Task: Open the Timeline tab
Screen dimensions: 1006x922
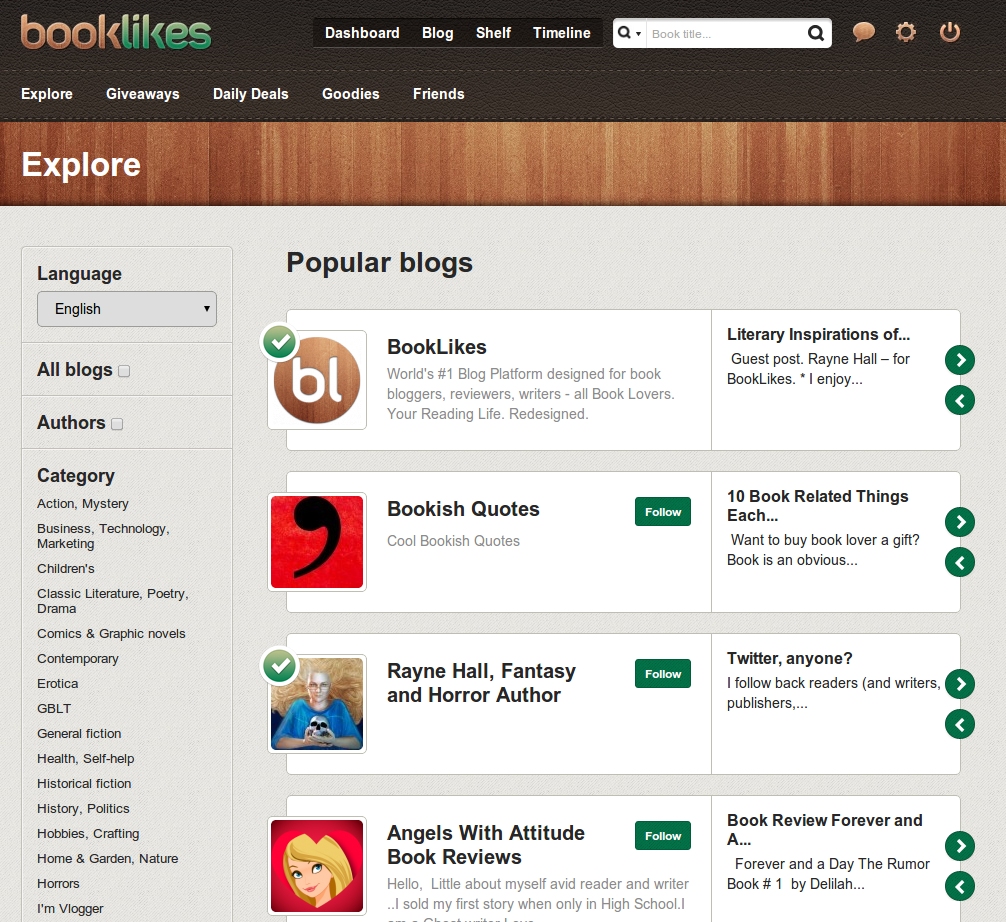Action: click(x=561, y=33)
